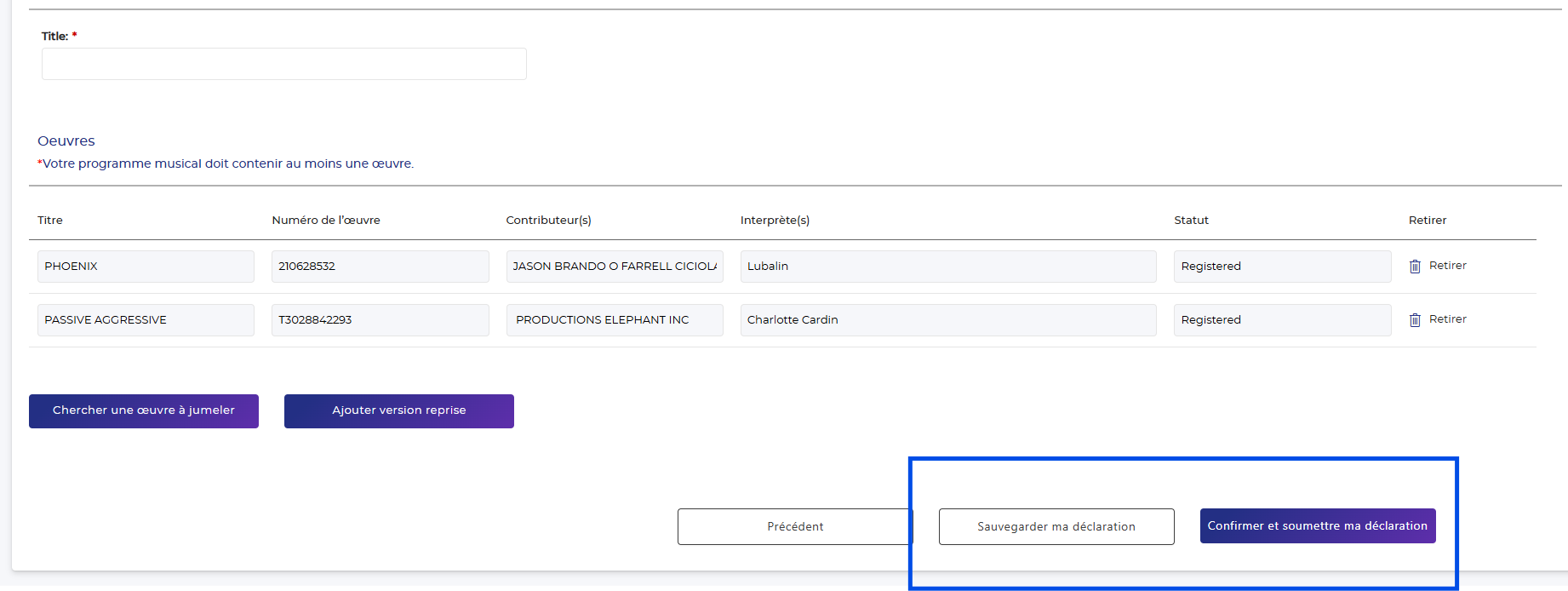This screenshot has height=591, width=1568.
Task: Click the work number field 210628532
Action: click(380, 267)
